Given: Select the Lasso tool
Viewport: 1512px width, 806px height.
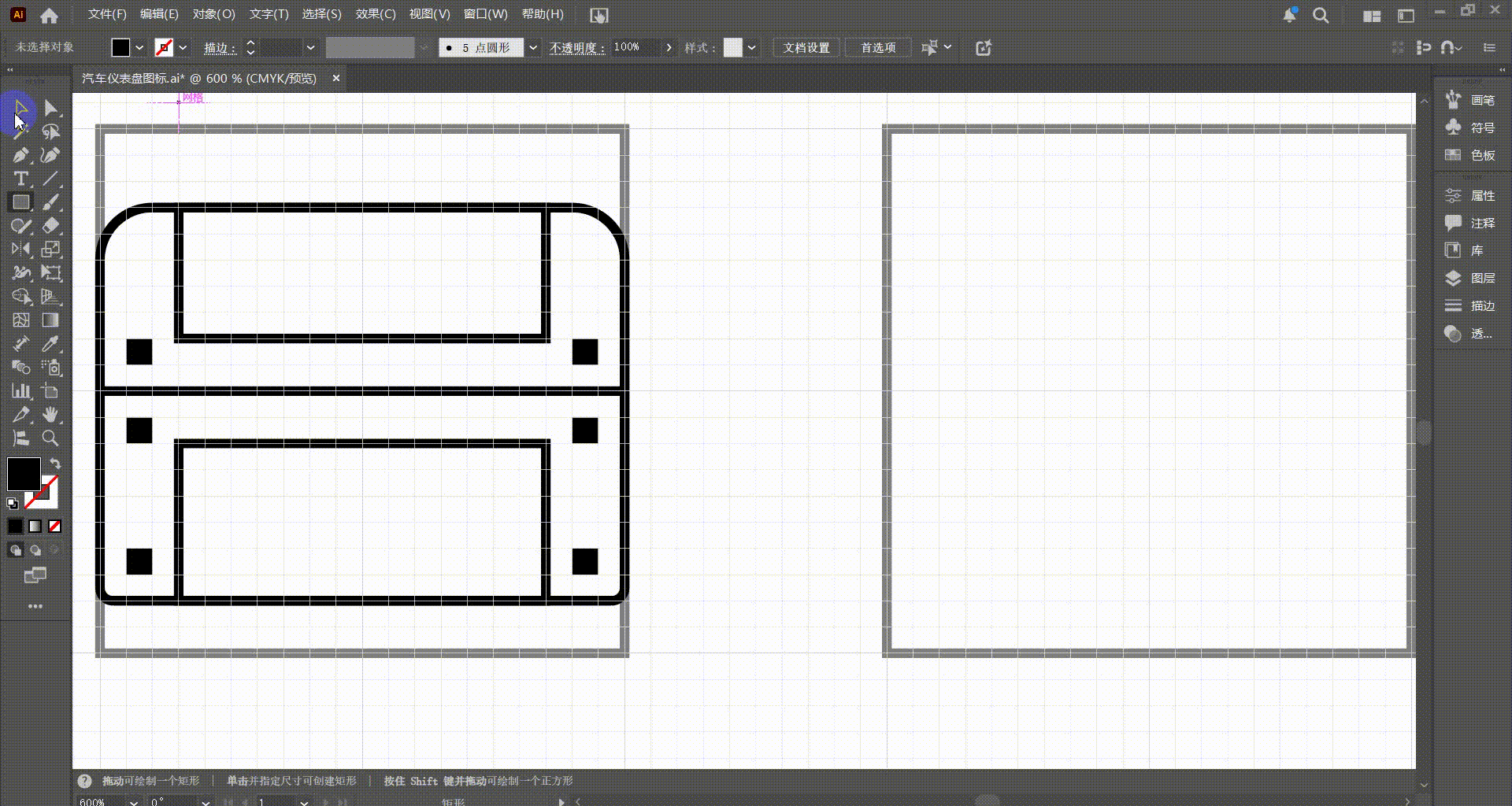Looking at the screenshot, I should (x=50, y=131).
